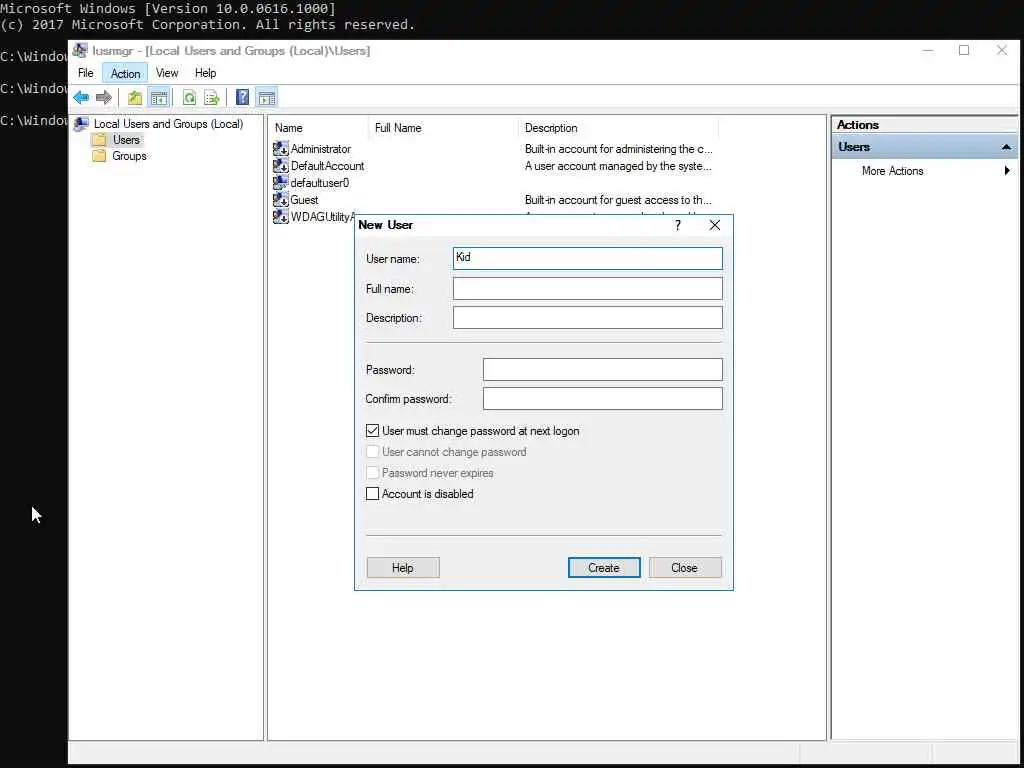Screen dimensions: 1024x768
Task: Open the View menu
Action: point(167,73)
